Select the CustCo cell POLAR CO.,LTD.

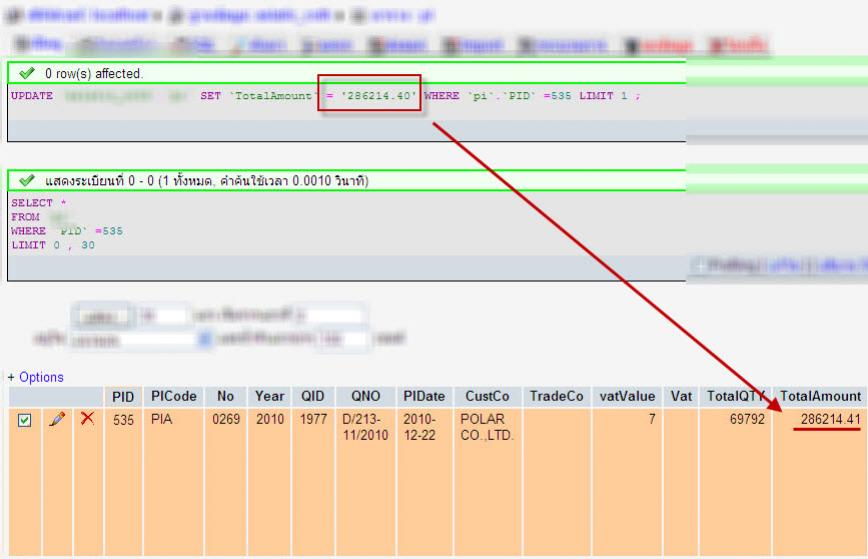click(x=487, y=427)
